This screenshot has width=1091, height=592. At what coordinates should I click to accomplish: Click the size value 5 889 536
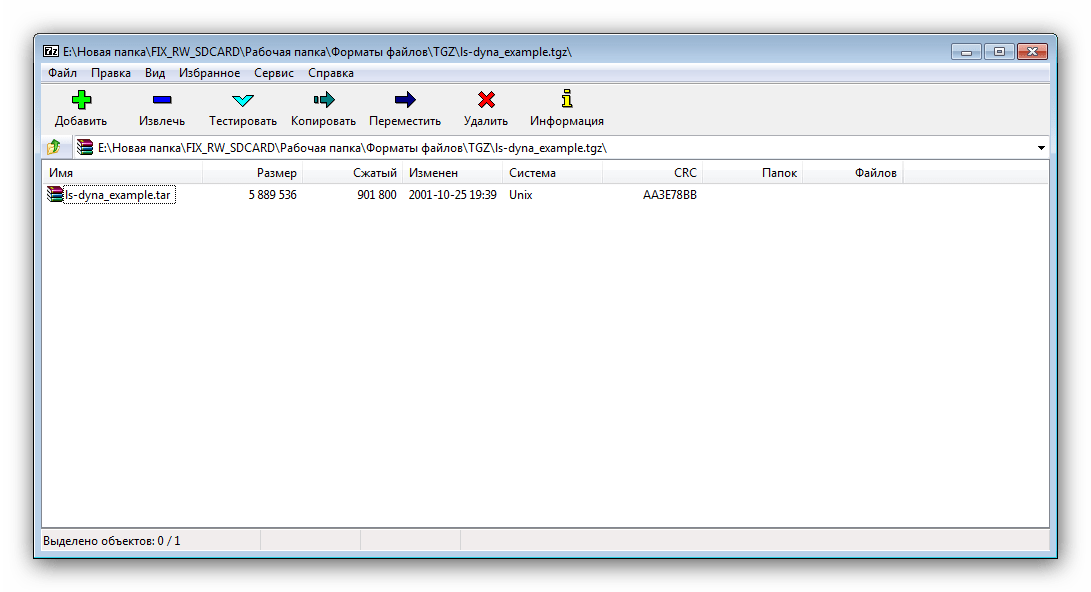pyautogui.click(x=273, y=195)
